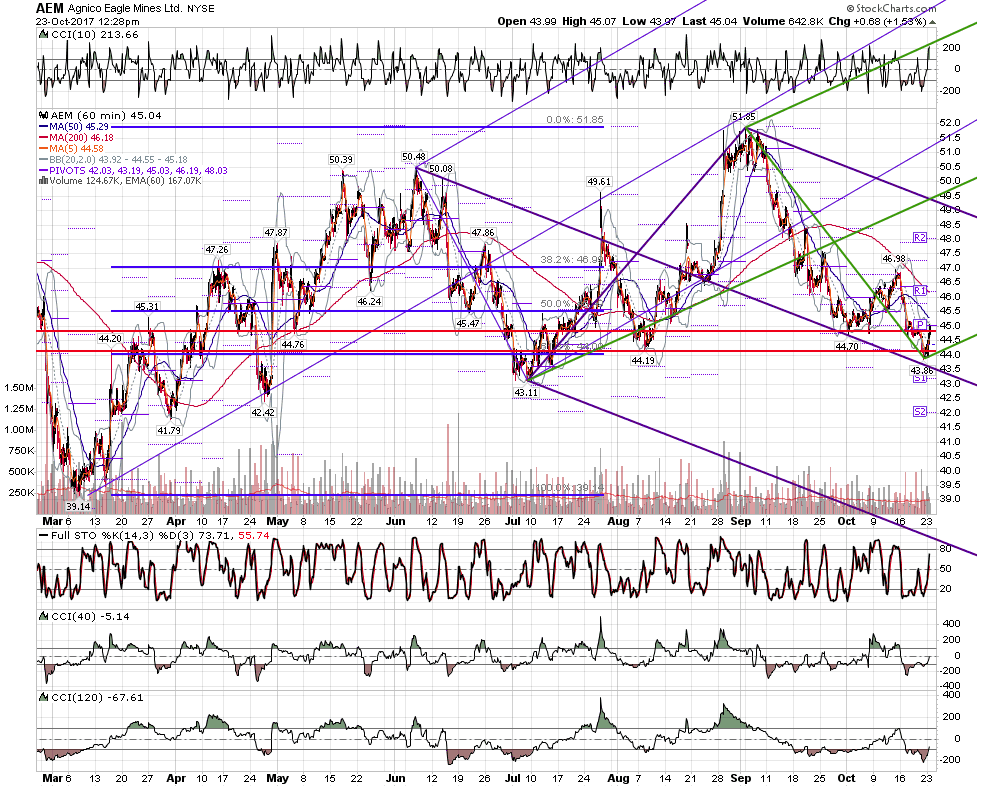The image size is (986, 793).
Task: Click the green up arrow beside Chg
Action: [932, 22]
